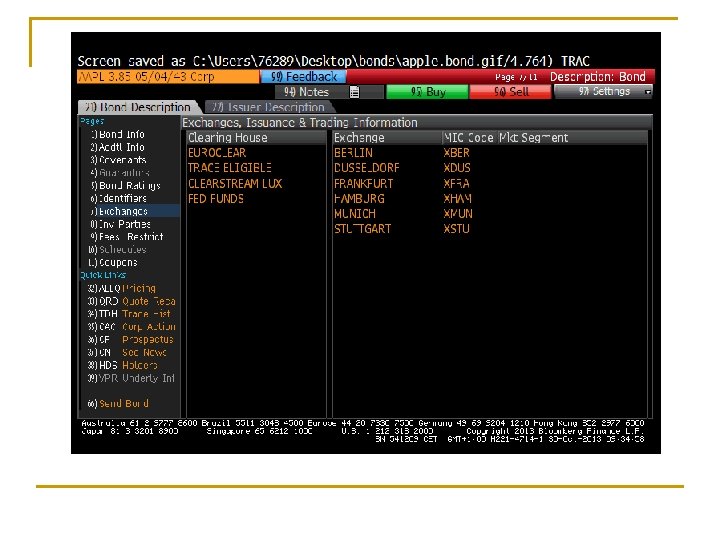This screenshot has width=720, height=540.
Task: Open the Bond Ratings page
Action: click(125, 186)
